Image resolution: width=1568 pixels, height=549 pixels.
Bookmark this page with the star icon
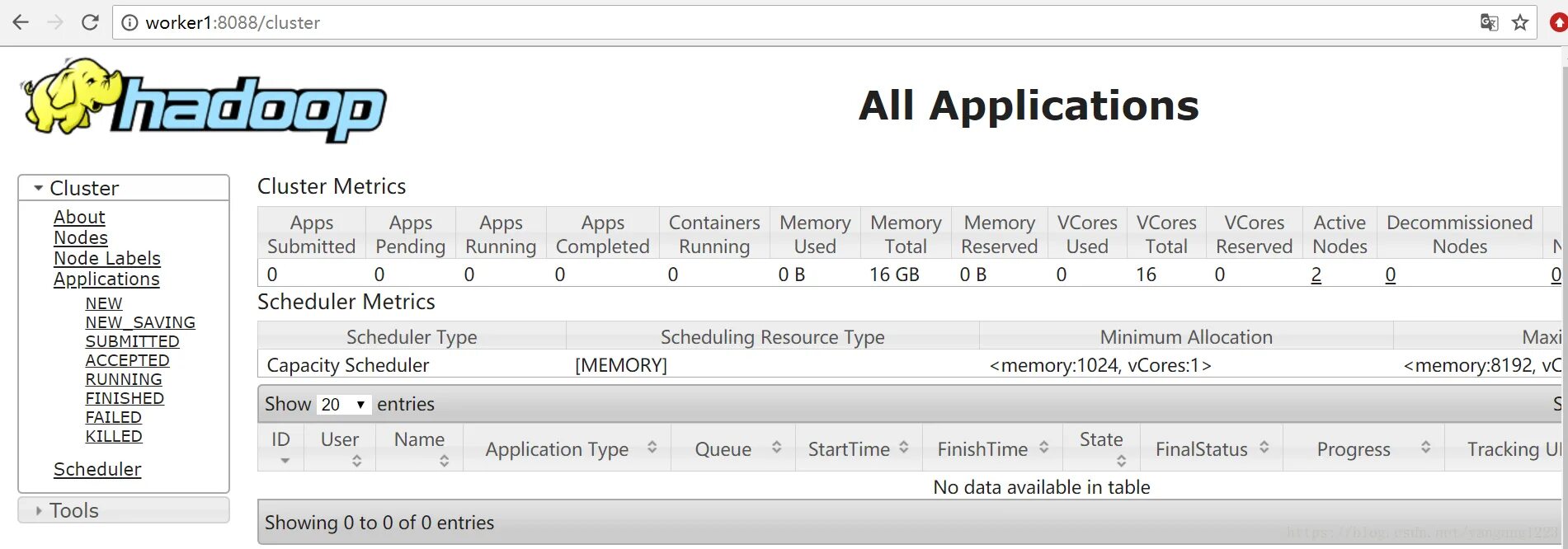click(1520, 22)
